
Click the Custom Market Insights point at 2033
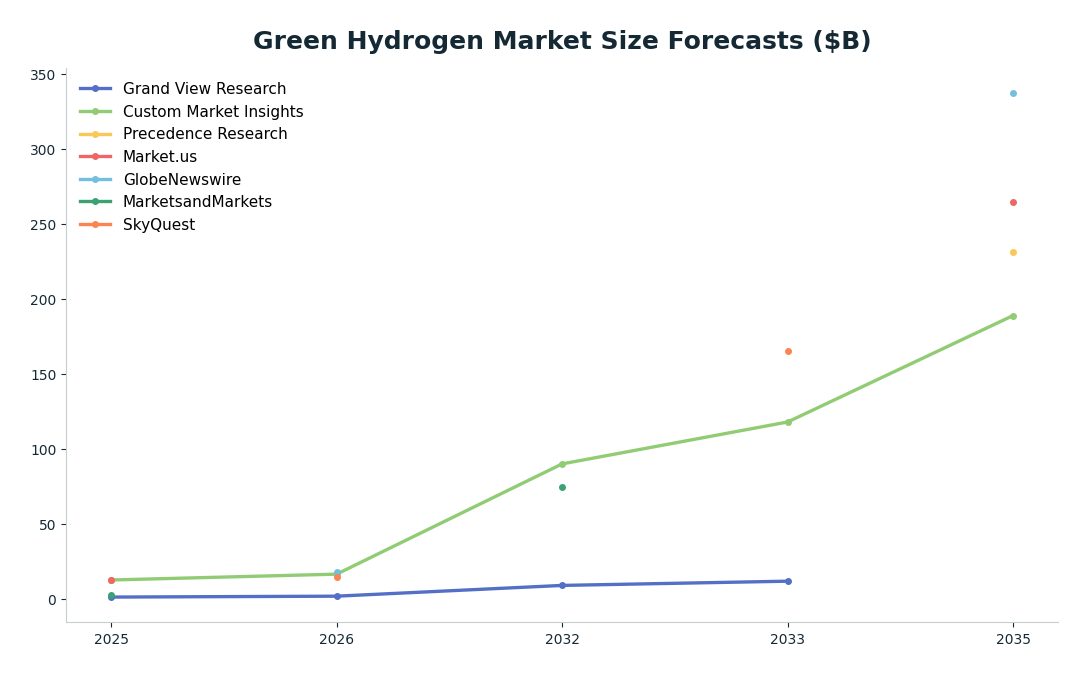pos(788,422)
